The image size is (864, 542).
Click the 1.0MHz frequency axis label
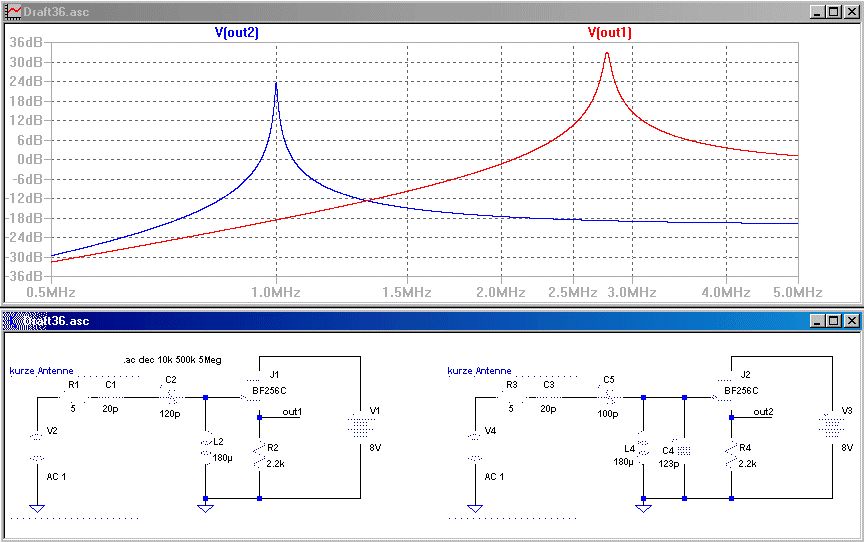(276, 292)
